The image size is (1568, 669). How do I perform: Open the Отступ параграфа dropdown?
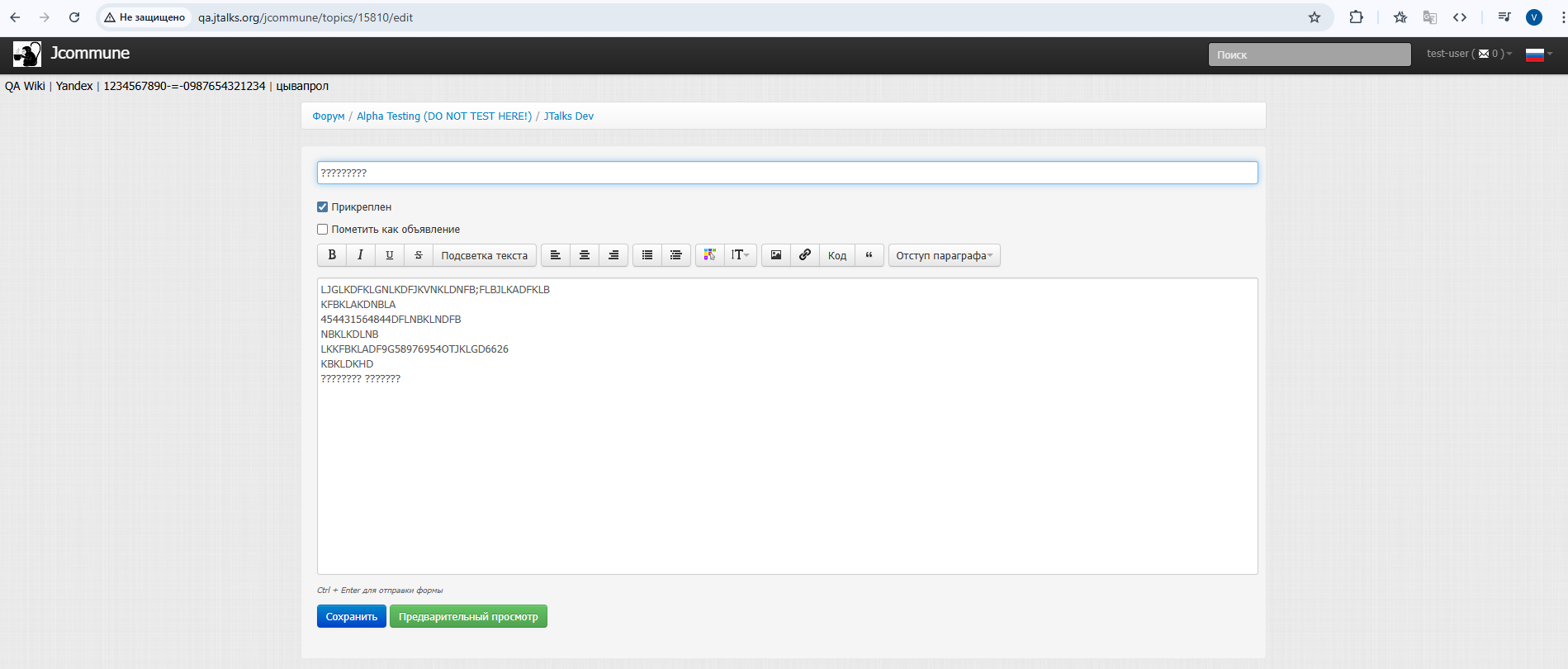click(944, 255)
